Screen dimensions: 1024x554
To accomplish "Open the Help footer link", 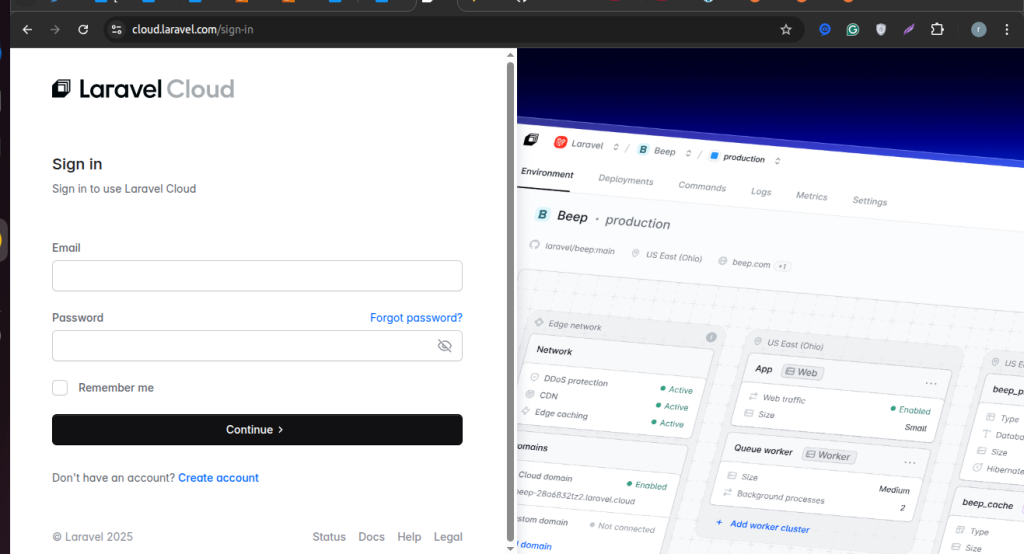I will (409, 536).
